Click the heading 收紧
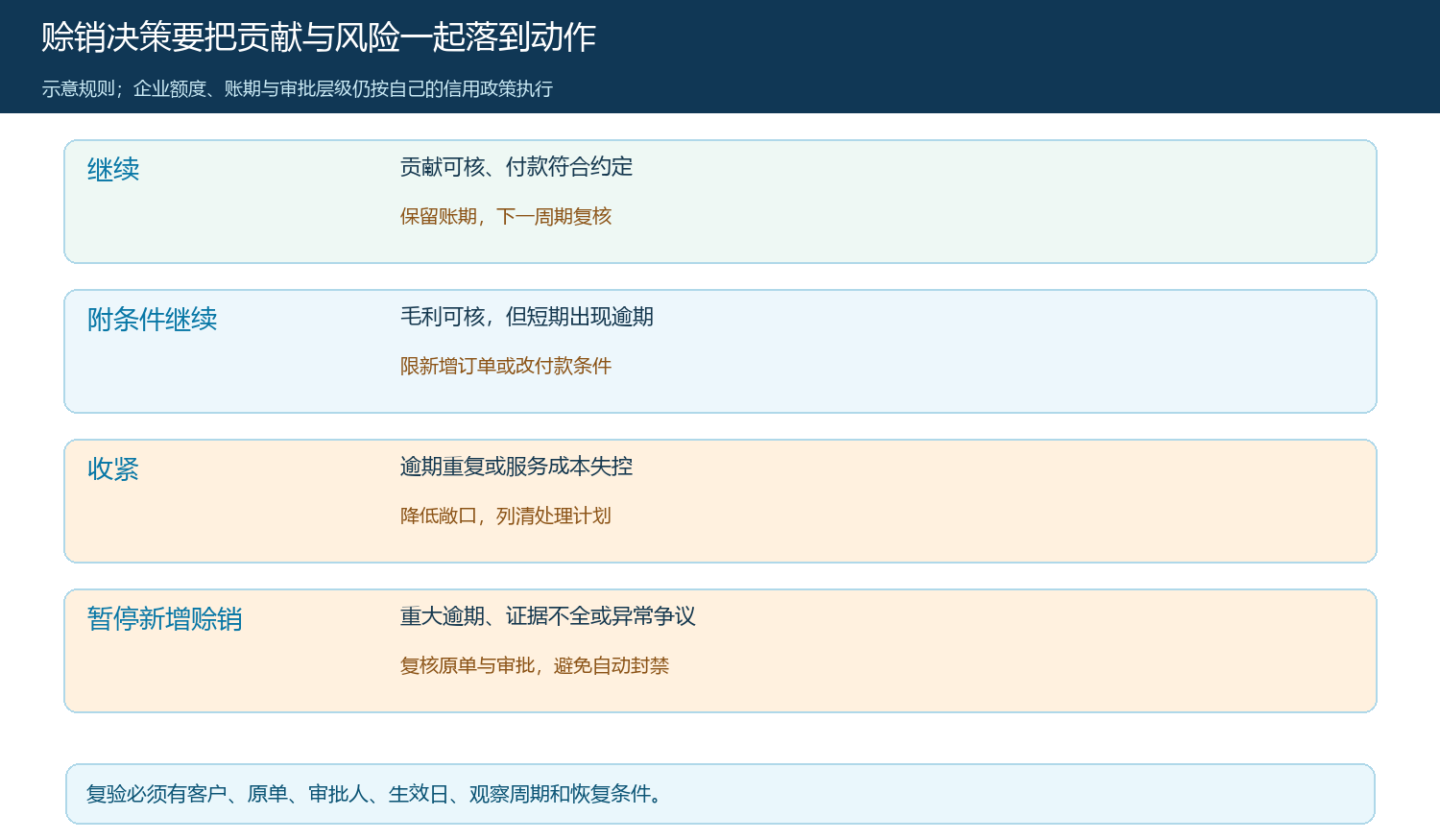The width and height of the screenshot is (1440, 840). point(113,468)
